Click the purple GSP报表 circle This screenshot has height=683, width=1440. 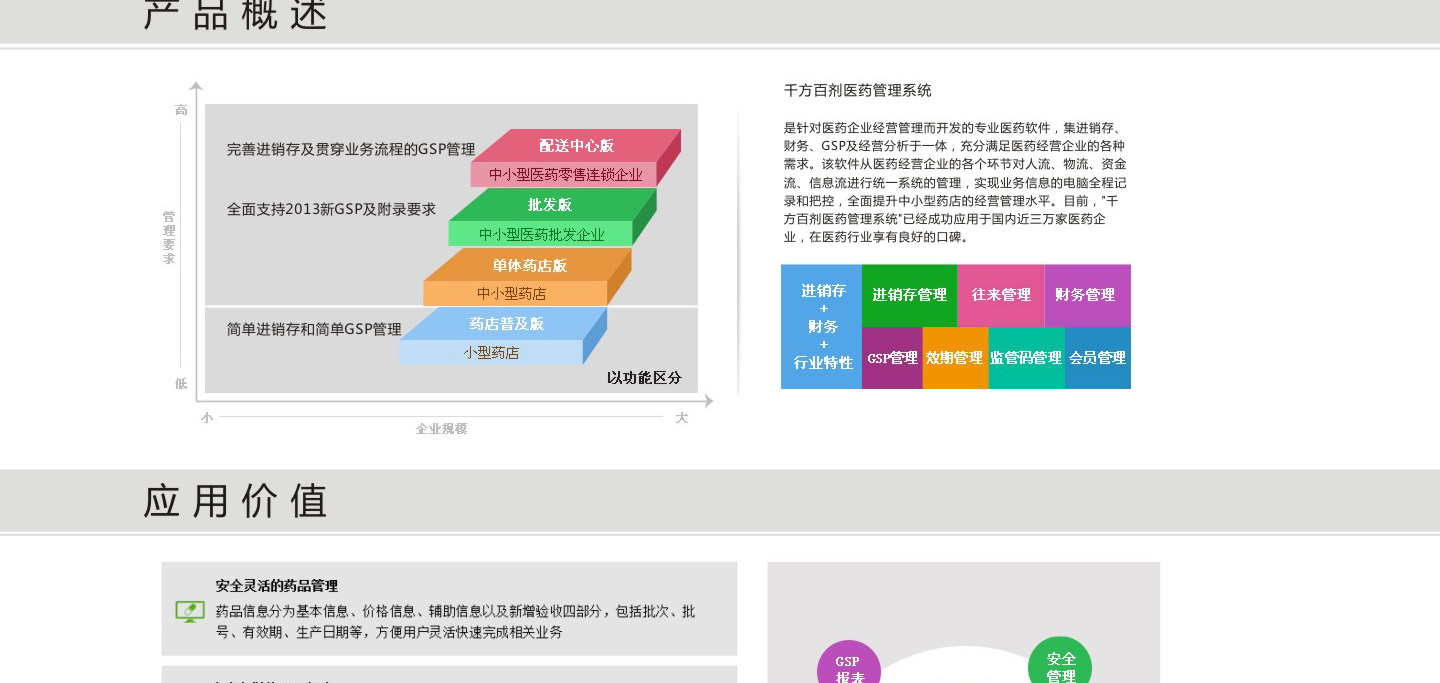point(848,664)
